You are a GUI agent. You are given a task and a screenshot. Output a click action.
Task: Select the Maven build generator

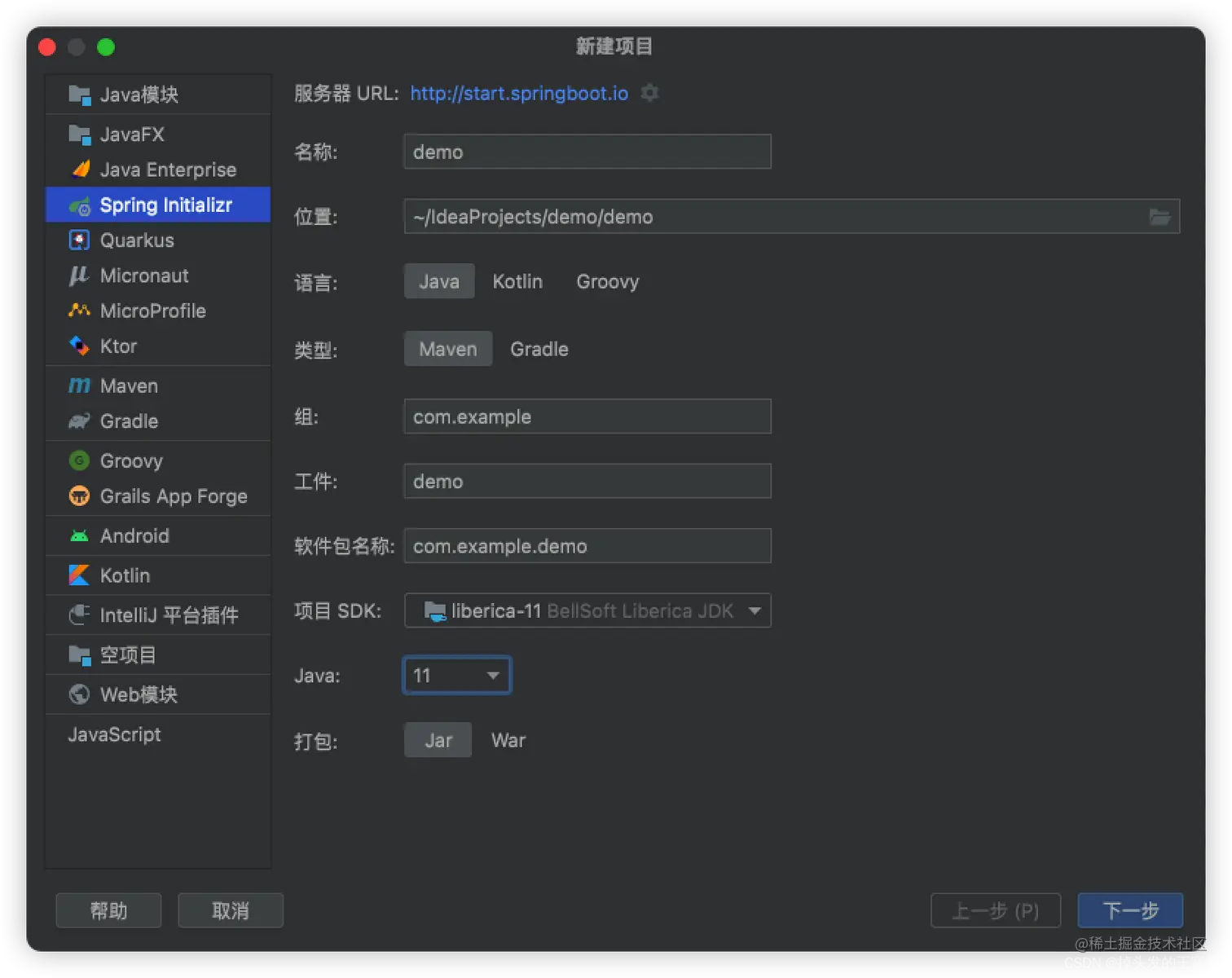pos(129,385)
